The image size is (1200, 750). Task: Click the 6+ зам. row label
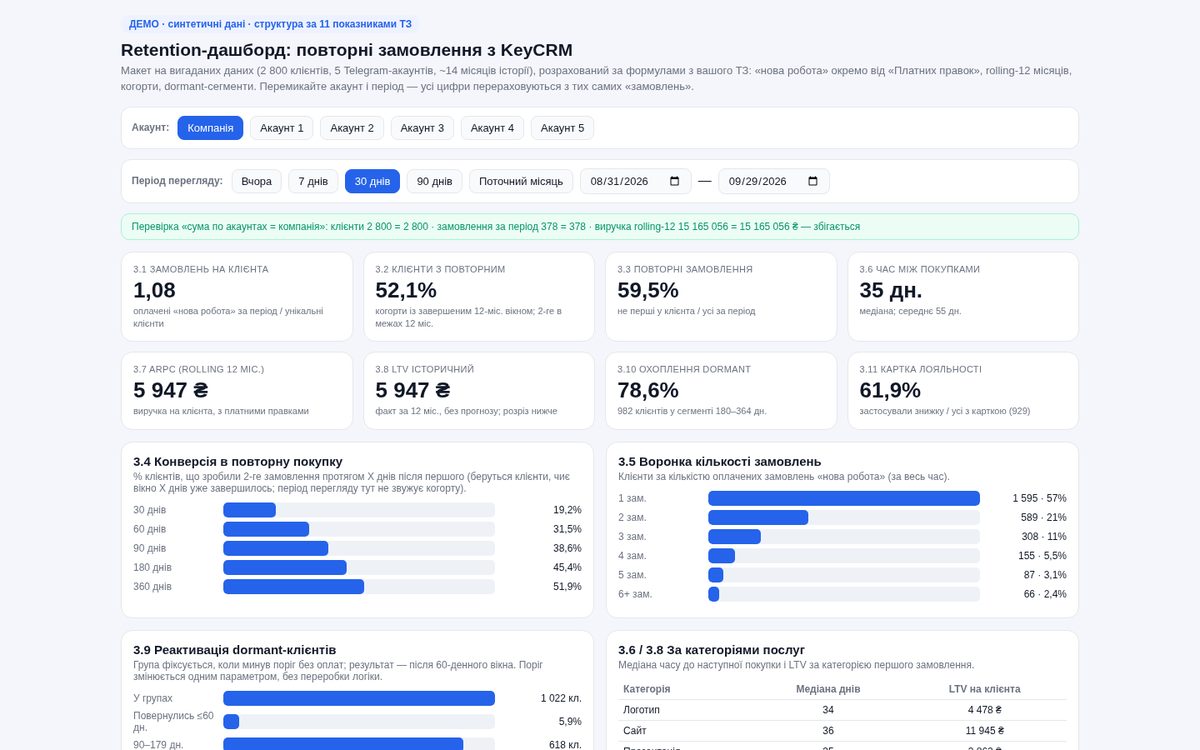(635, 593)
